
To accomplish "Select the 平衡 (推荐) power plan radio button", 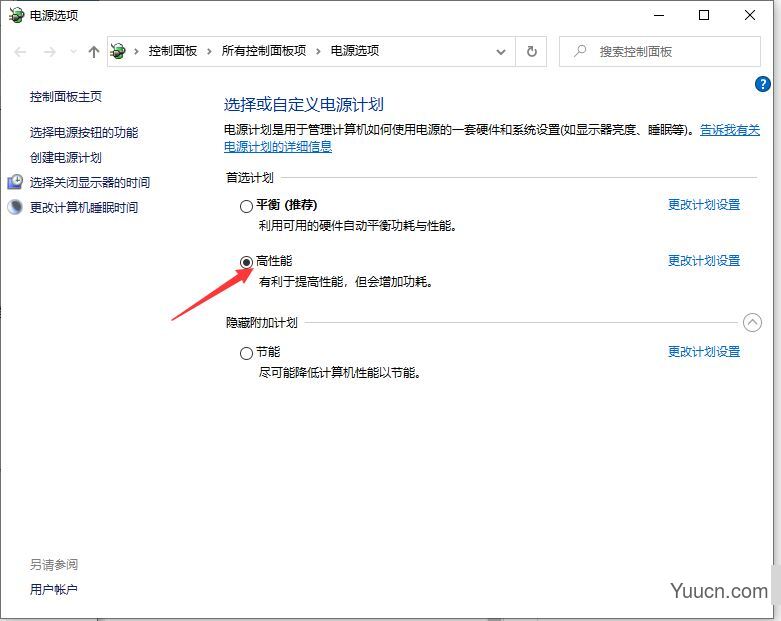I will click(246, 206).
